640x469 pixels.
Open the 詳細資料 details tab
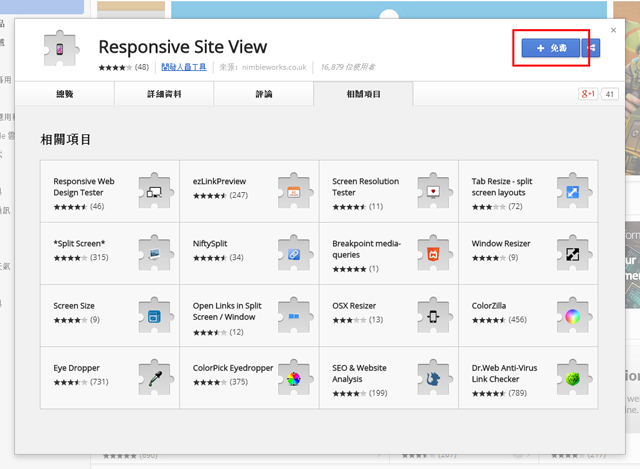click(x=164, y=94)
